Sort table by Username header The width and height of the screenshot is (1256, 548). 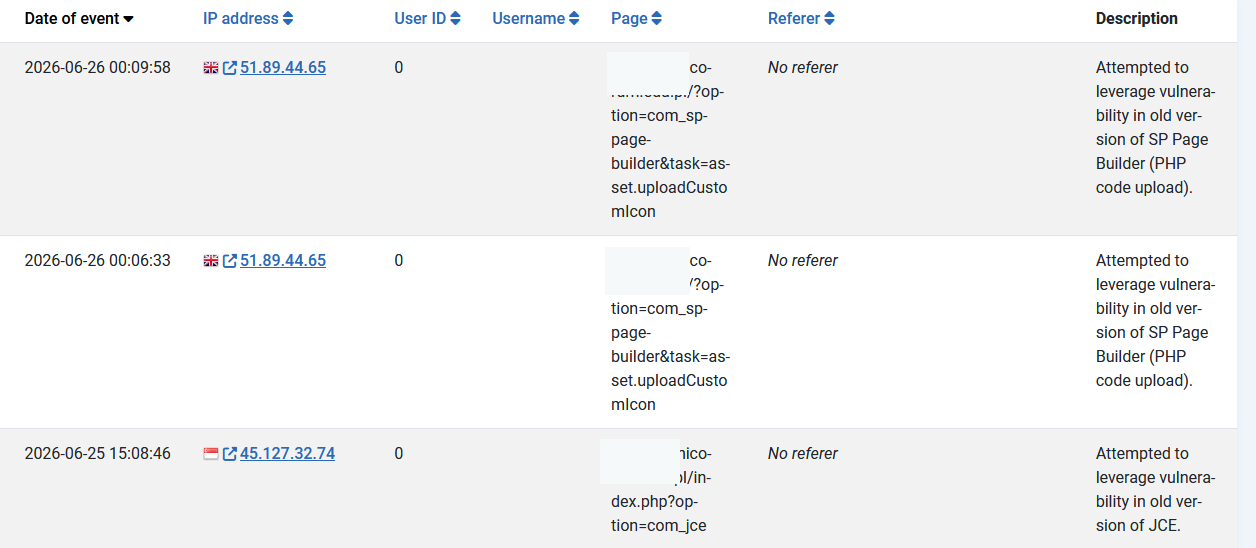click(536, 18)
